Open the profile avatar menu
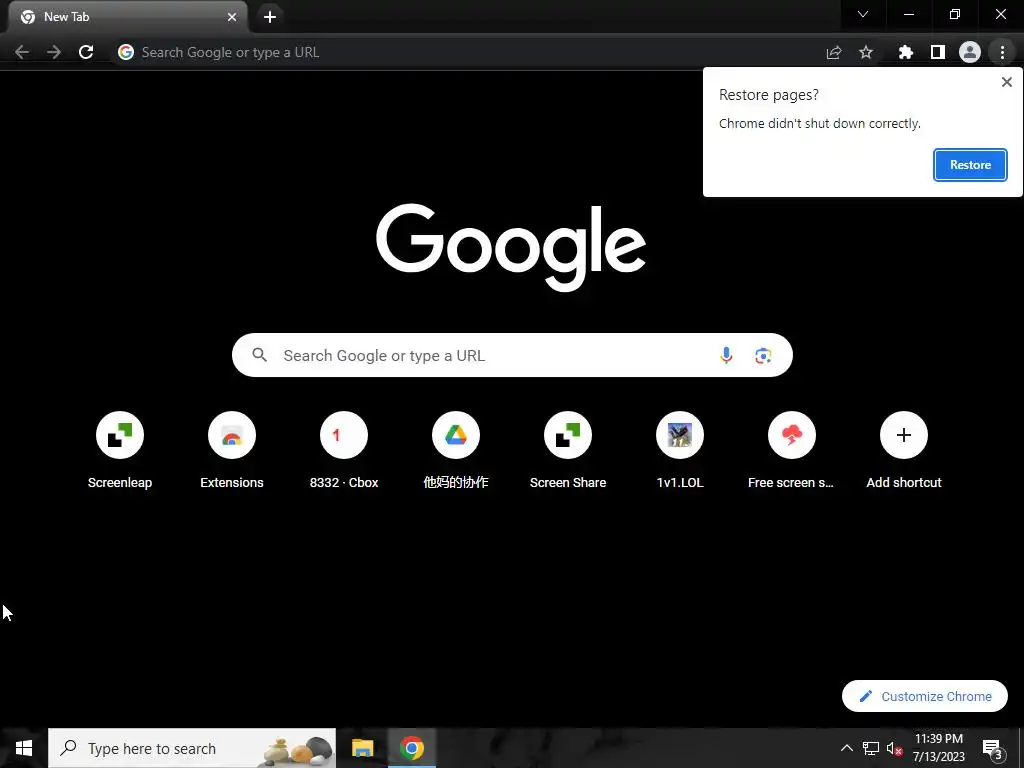The height and width of the screenshot is (768, 1024). coord(970,52)
